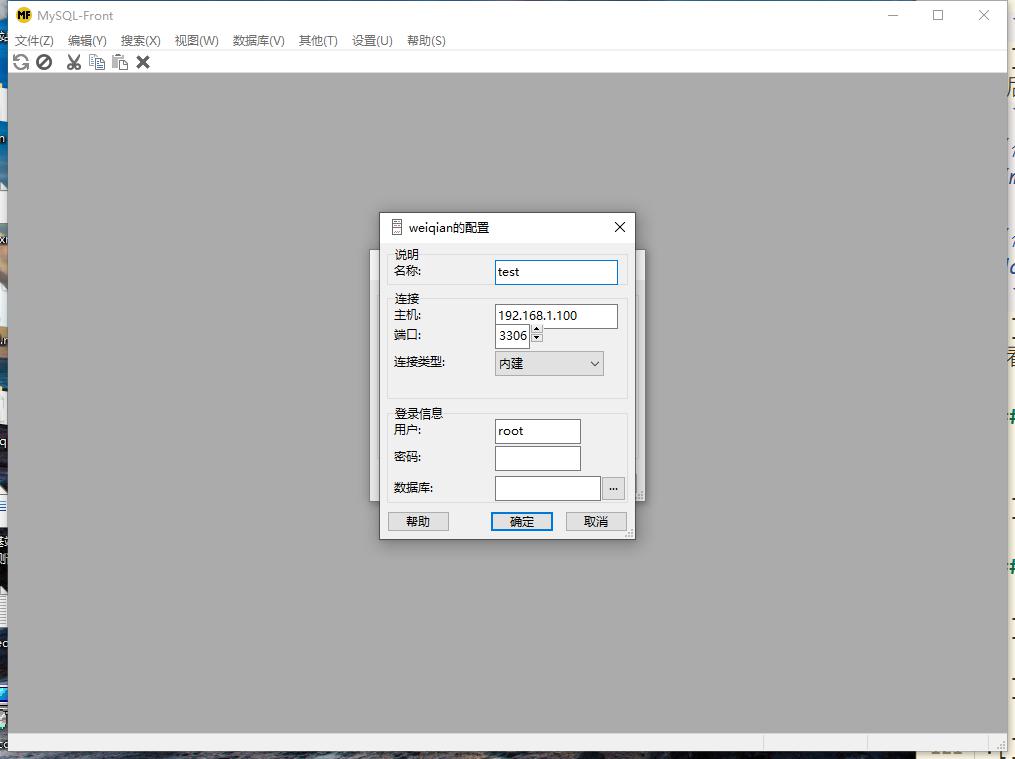Image resolution: width=1015 pixels, height=759 pixels.
Task: Click the 端口 field showing 3306
Action: pyautogui.click(x=513, y=336)
